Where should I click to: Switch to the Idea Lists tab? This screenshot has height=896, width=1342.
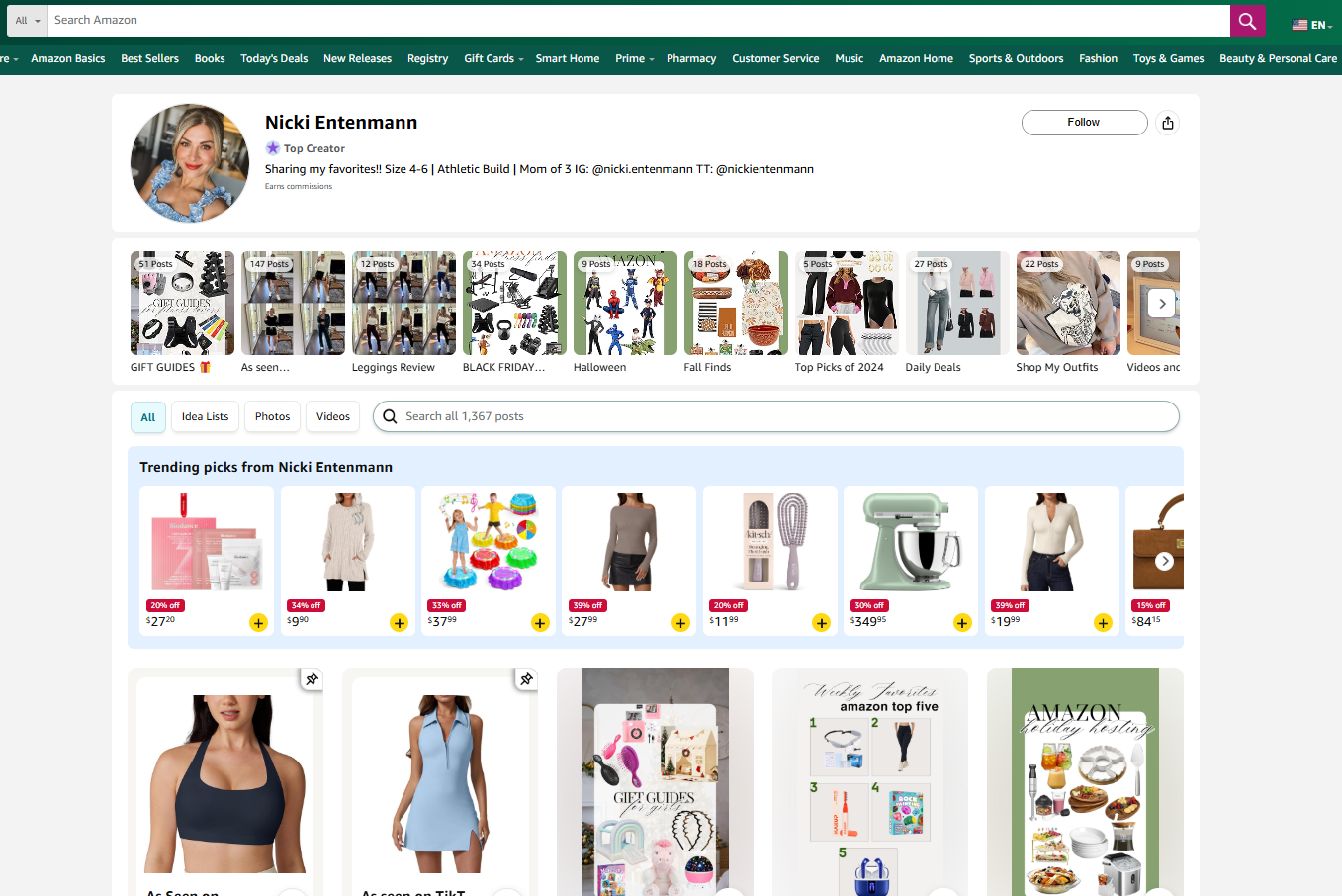[205, 416]
